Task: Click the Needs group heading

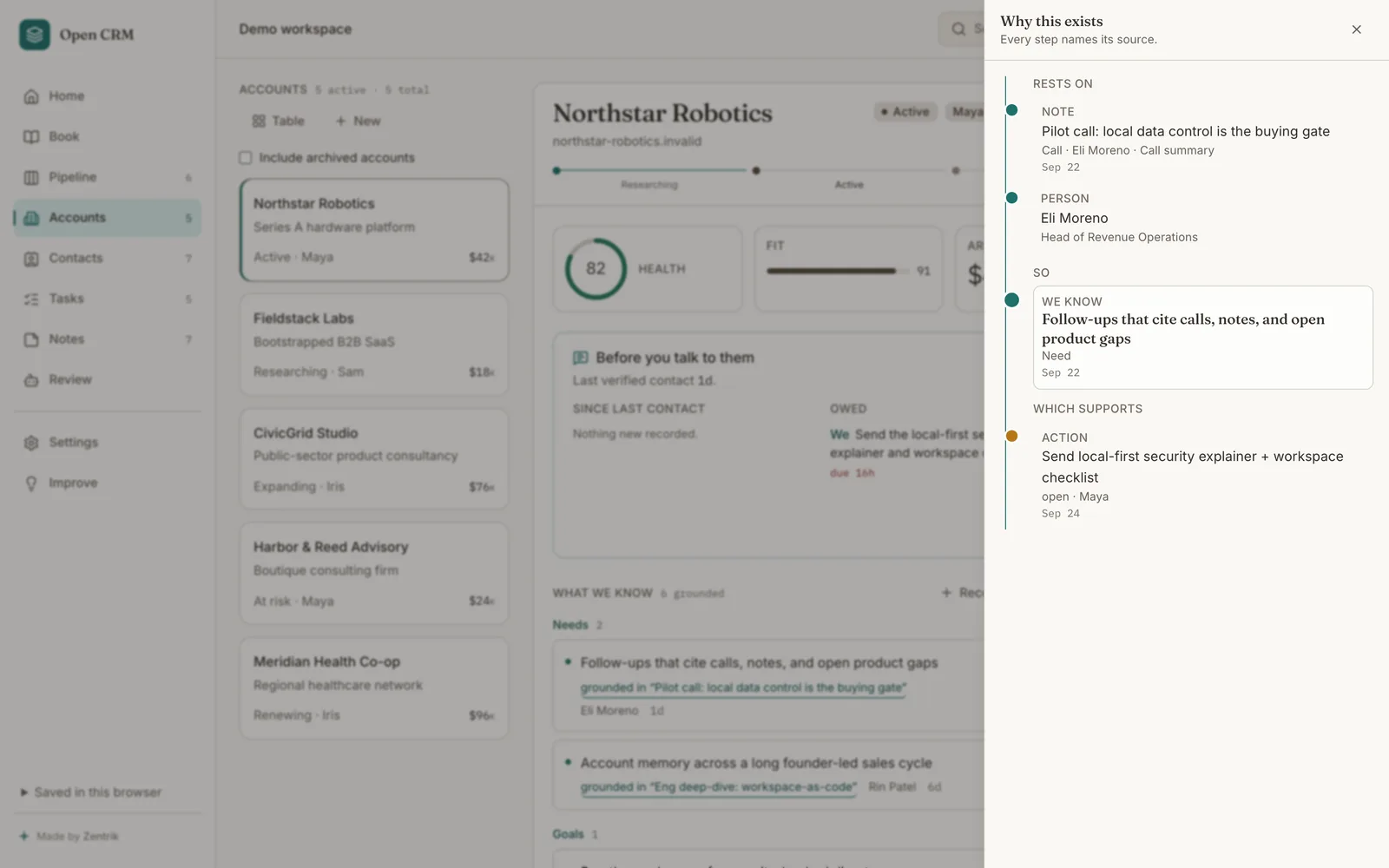Action: (570, 625)
